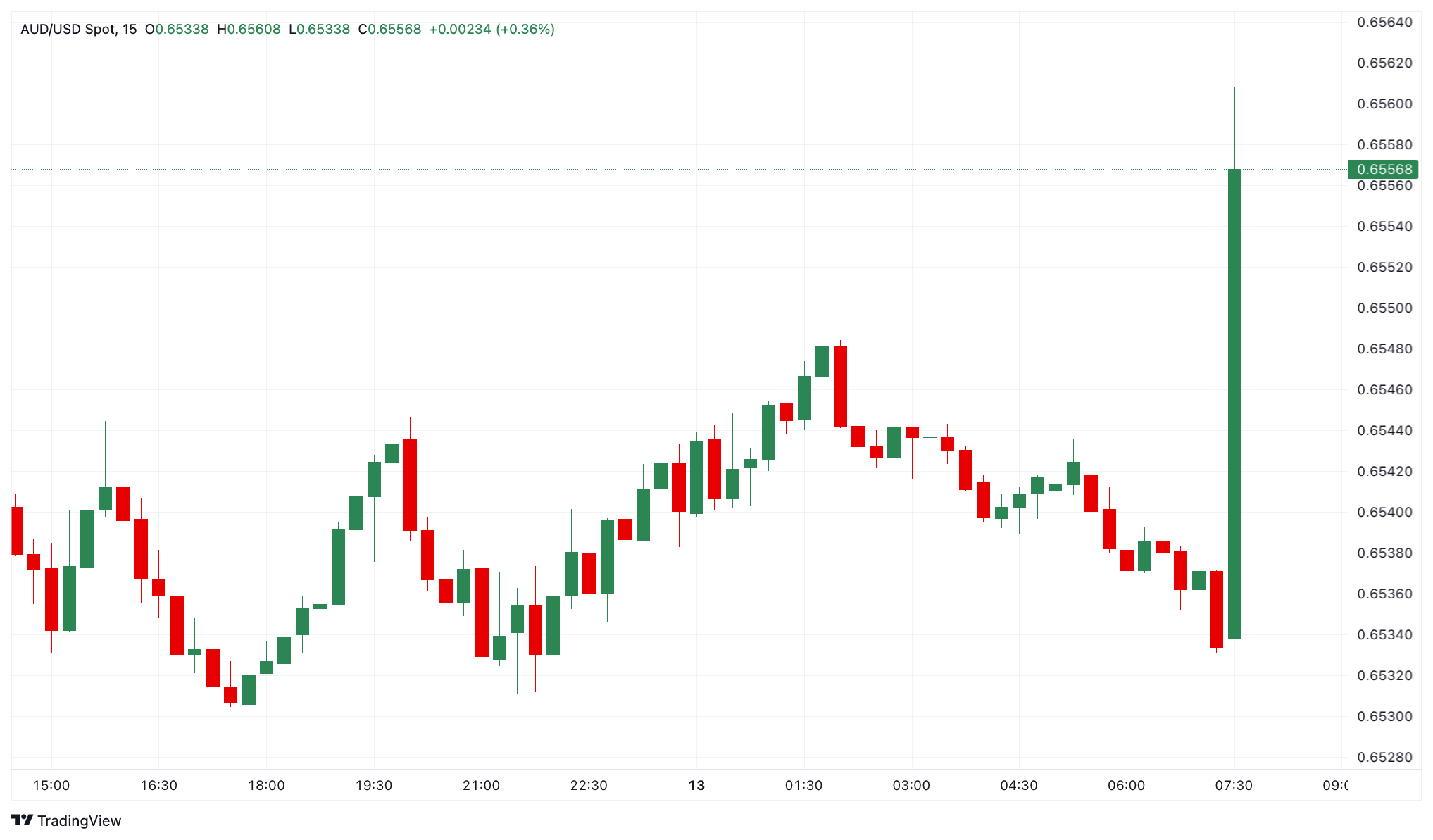
Task: Open the TradingView text link
Action: click(79, 821)
